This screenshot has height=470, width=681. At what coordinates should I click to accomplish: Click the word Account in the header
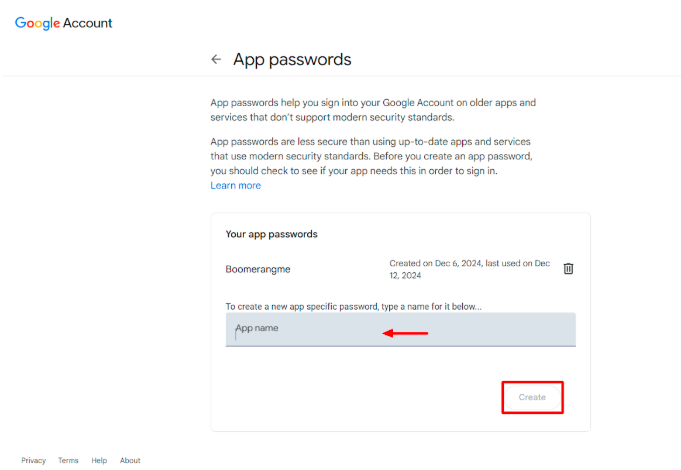[x=88, y=23]
